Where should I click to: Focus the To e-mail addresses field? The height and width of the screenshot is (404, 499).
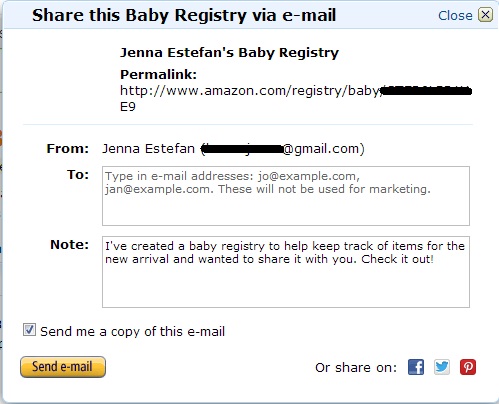coord(286,196)
